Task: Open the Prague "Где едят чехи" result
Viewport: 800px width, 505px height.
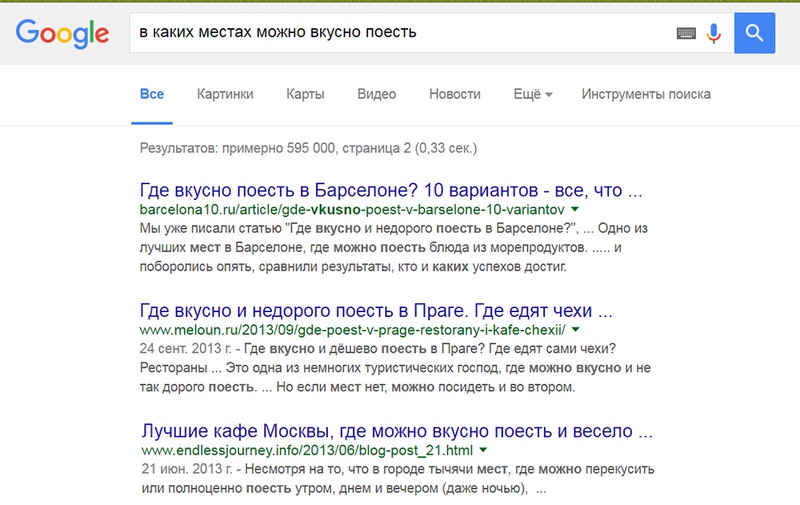Action: pos(377,309)
